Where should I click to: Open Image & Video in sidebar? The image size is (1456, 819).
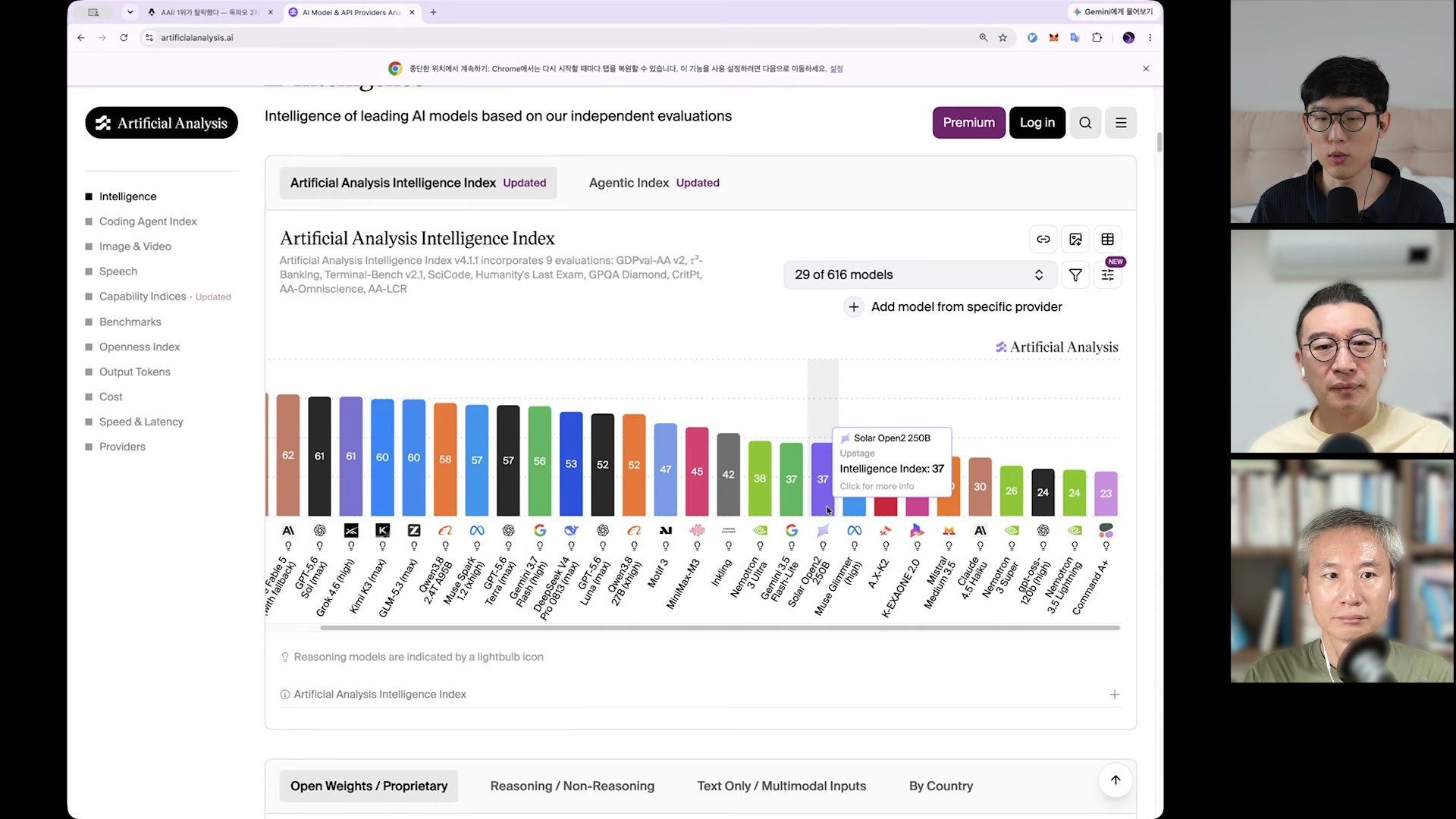[135, 246]
